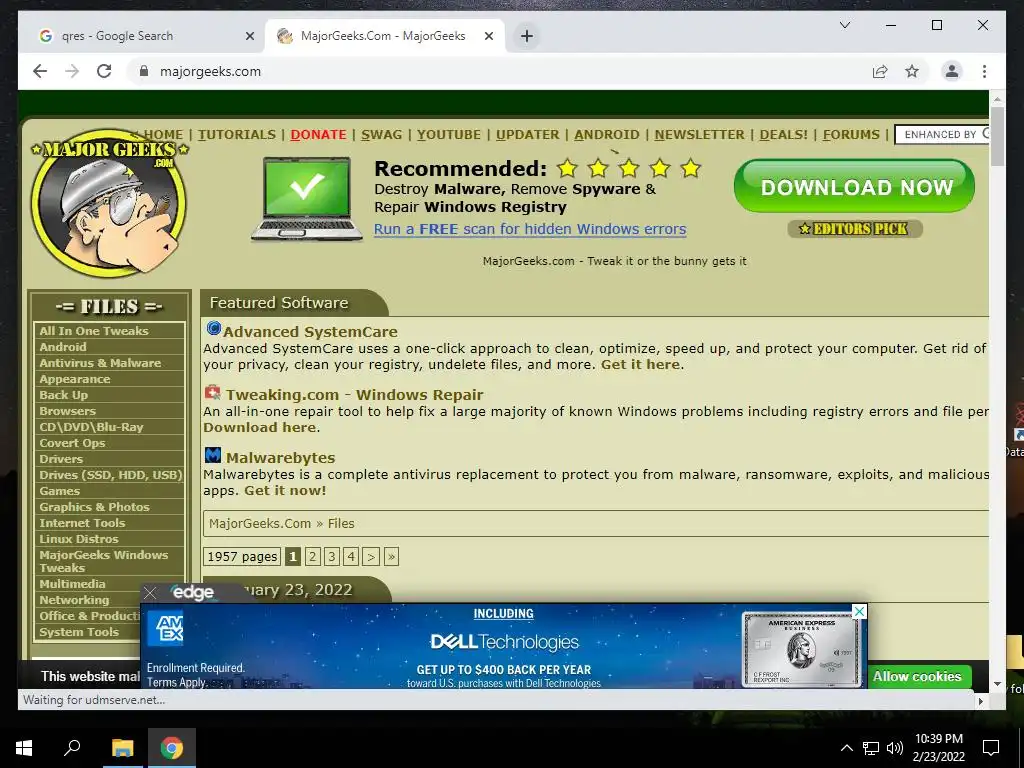Click the site padlock icon
1024x768 pixels.
[x=144, y=71]
